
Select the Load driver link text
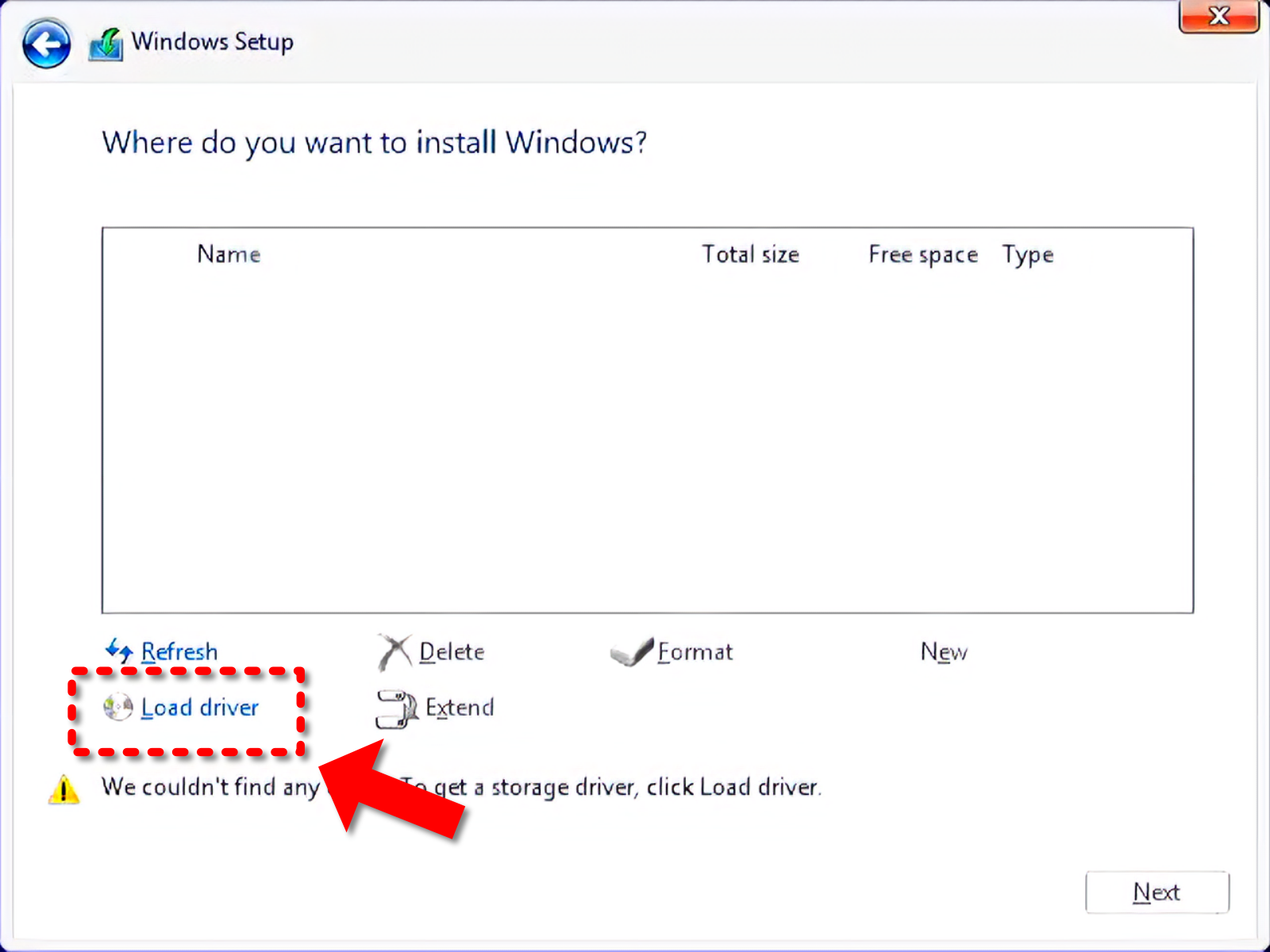click(200, 708)
